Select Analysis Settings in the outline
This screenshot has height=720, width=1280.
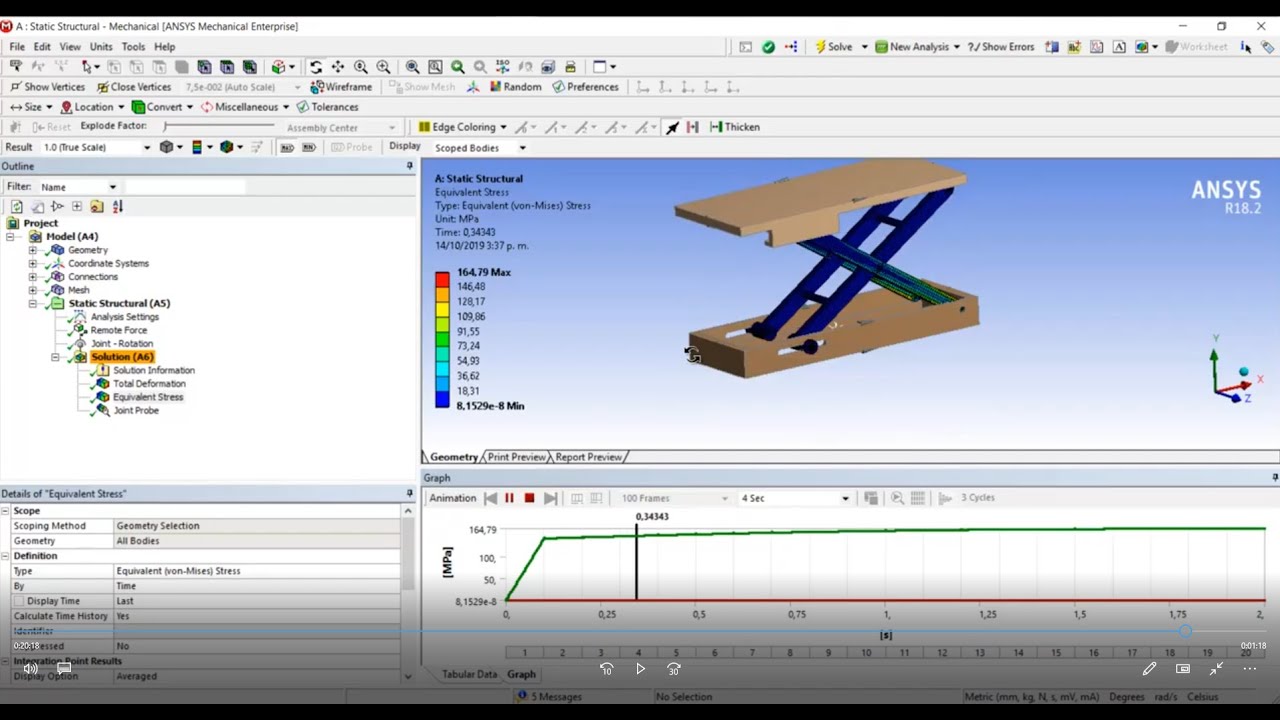(124, 317)
